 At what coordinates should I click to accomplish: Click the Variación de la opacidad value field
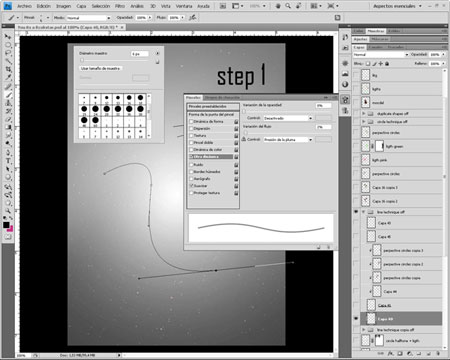click(x=323, y=105)
